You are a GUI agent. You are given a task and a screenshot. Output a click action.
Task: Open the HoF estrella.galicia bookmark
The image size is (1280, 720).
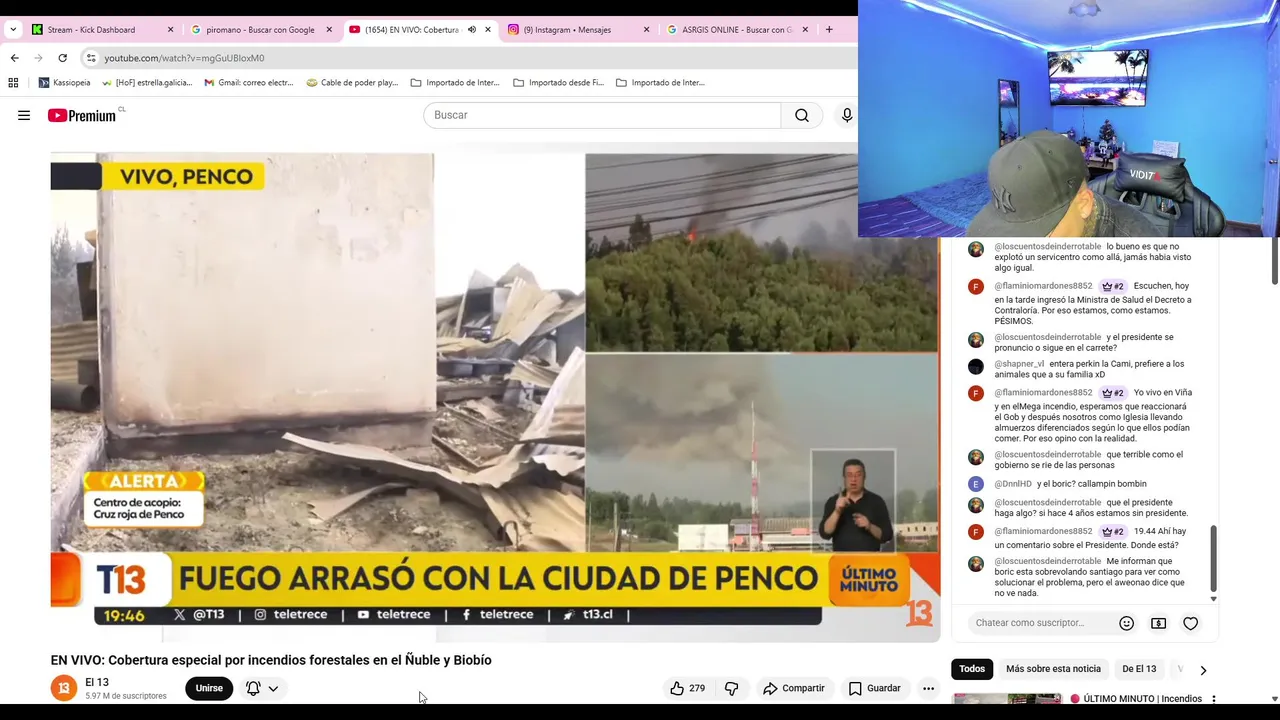(147, 83)
